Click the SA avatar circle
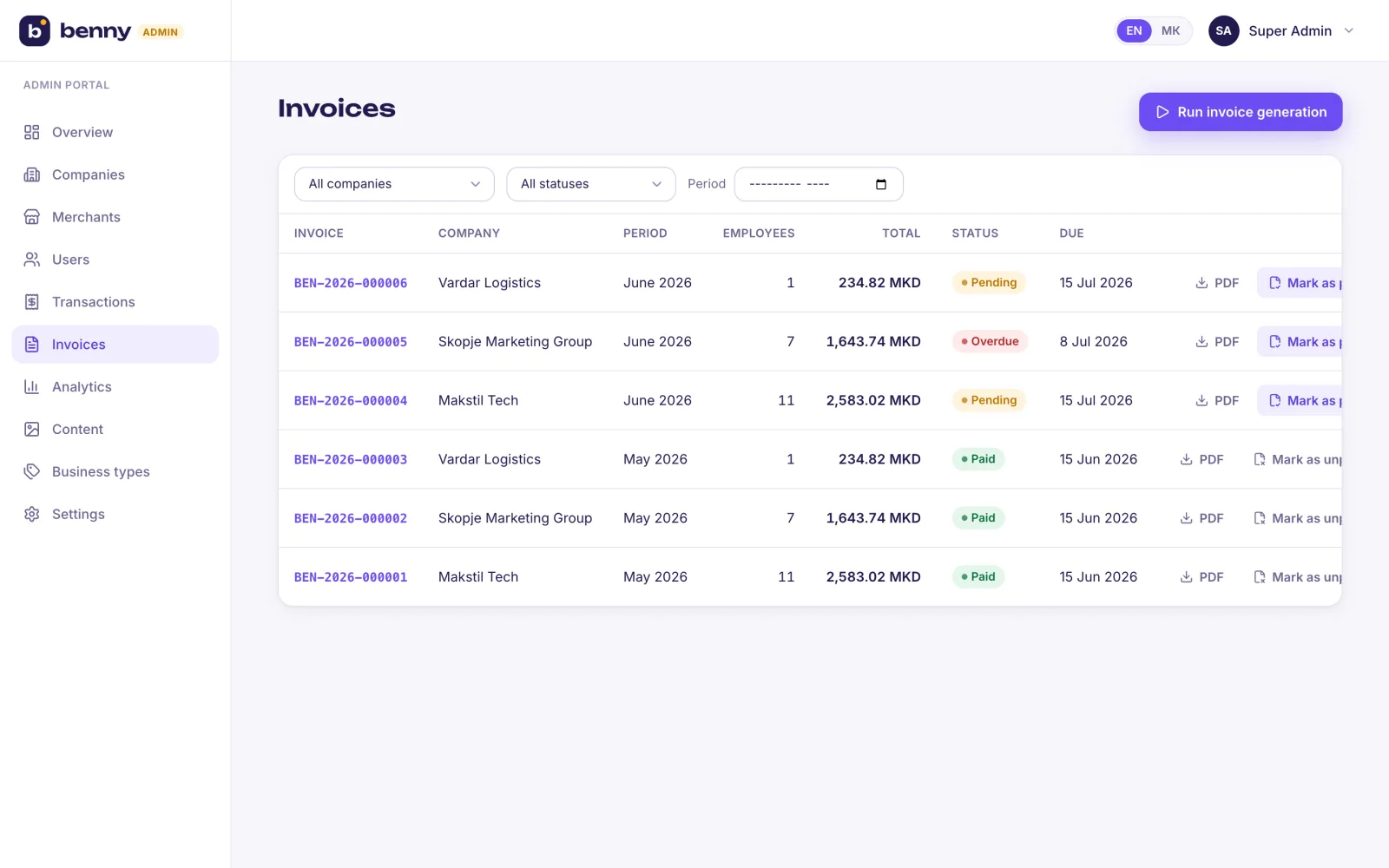This screenshot has height=868, width=1389. click(x=1224, y=30)
